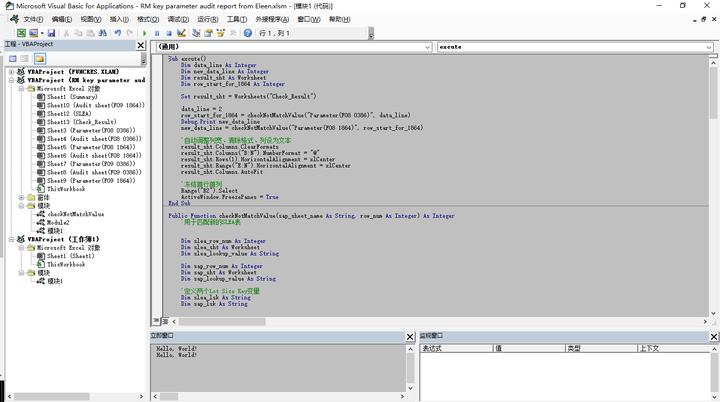Click the View Microsoft Excel icon
This screenshot has height=402, width=720.
click(x=21, y=33)
